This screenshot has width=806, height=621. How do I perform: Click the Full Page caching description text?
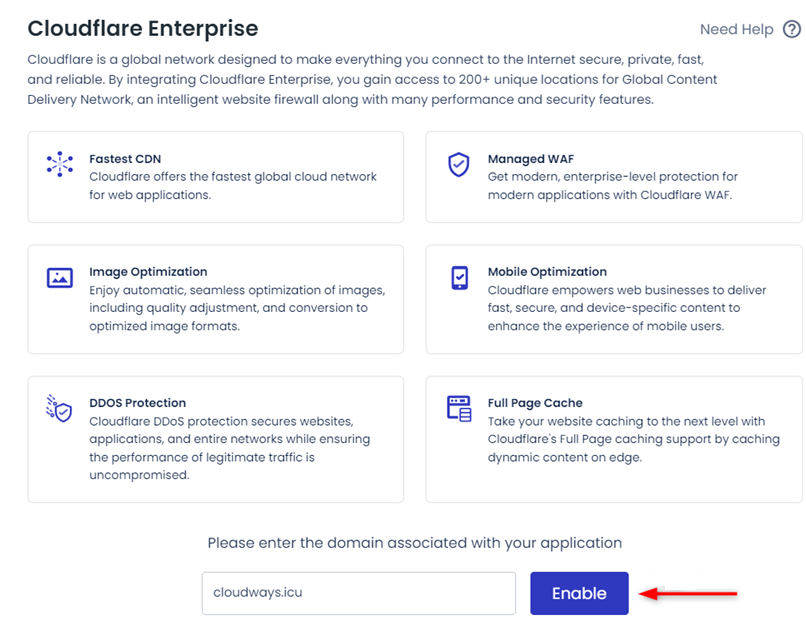(x=633, y=440)
